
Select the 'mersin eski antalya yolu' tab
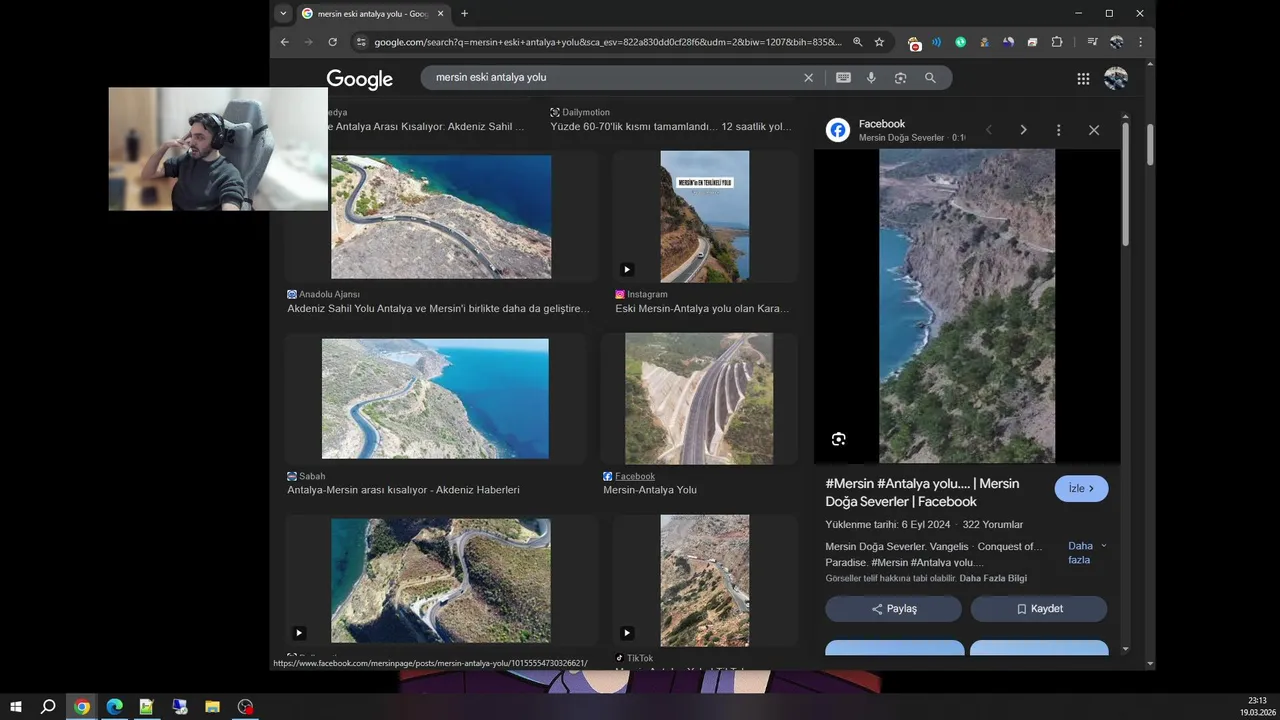click(x=372, y=14)
